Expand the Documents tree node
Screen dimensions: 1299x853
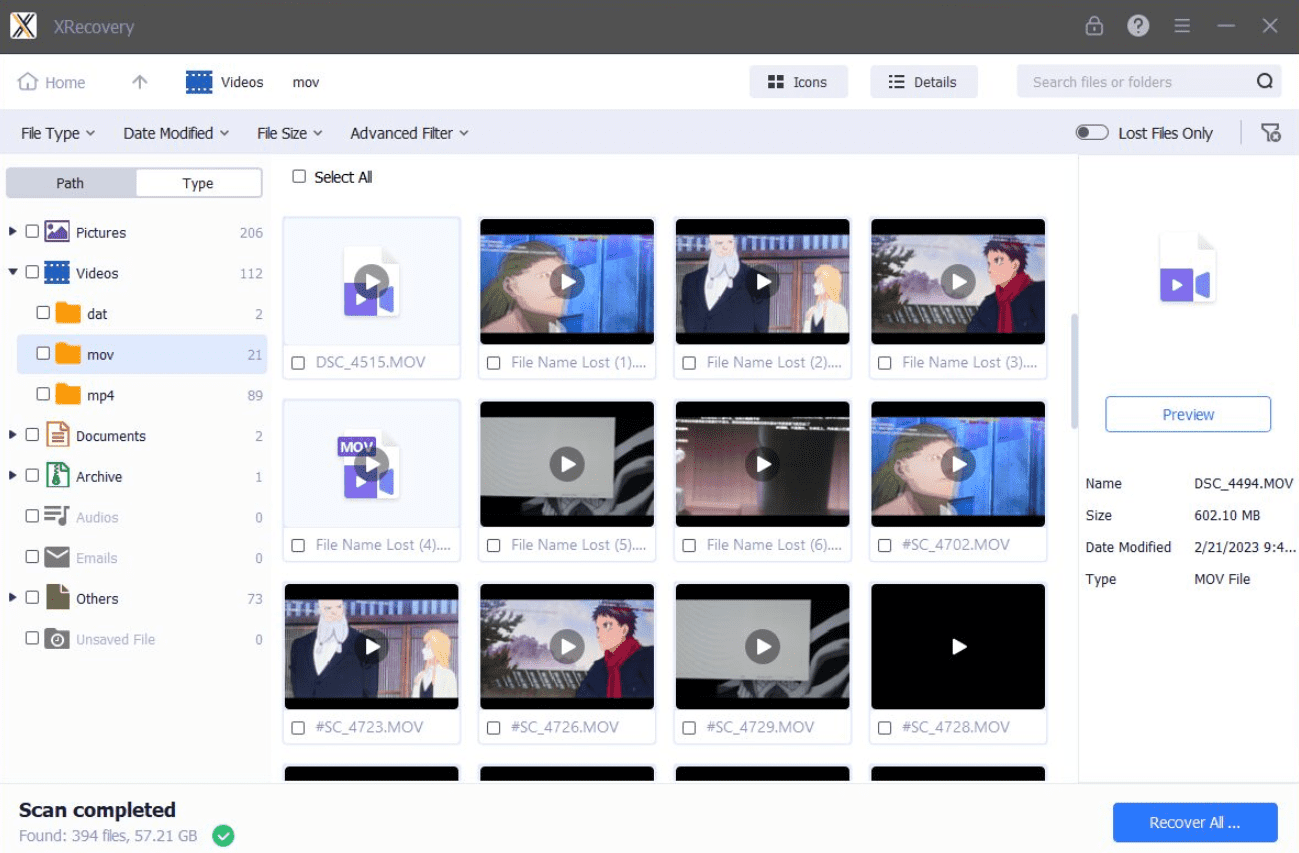click(x=12, y=434)
